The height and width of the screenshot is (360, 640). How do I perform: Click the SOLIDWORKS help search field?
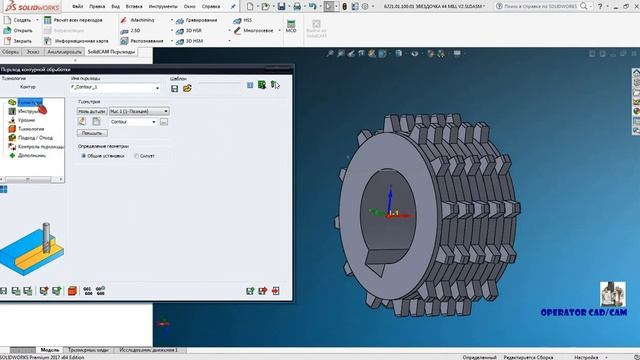(540, 6)
